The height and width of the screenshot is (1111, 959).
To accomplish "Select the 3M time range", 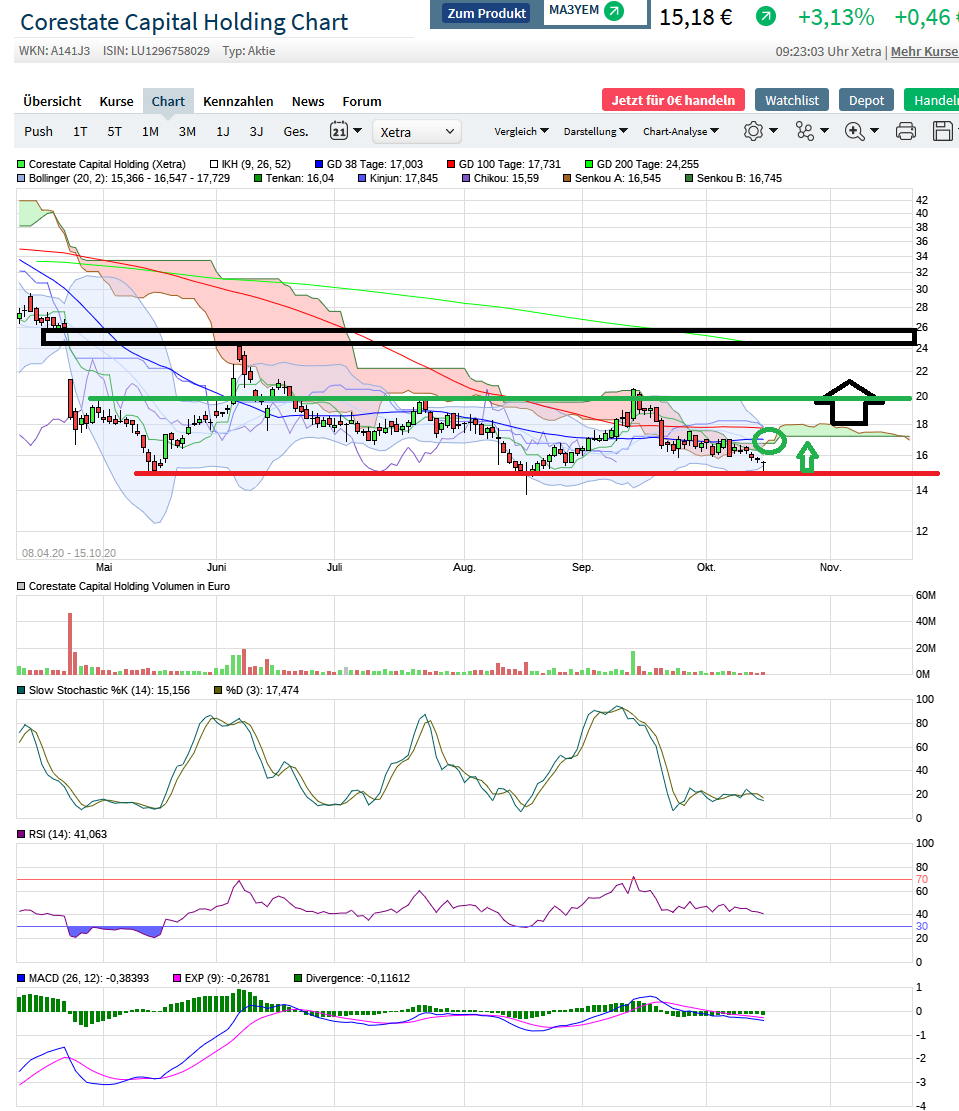I will 187,131.
